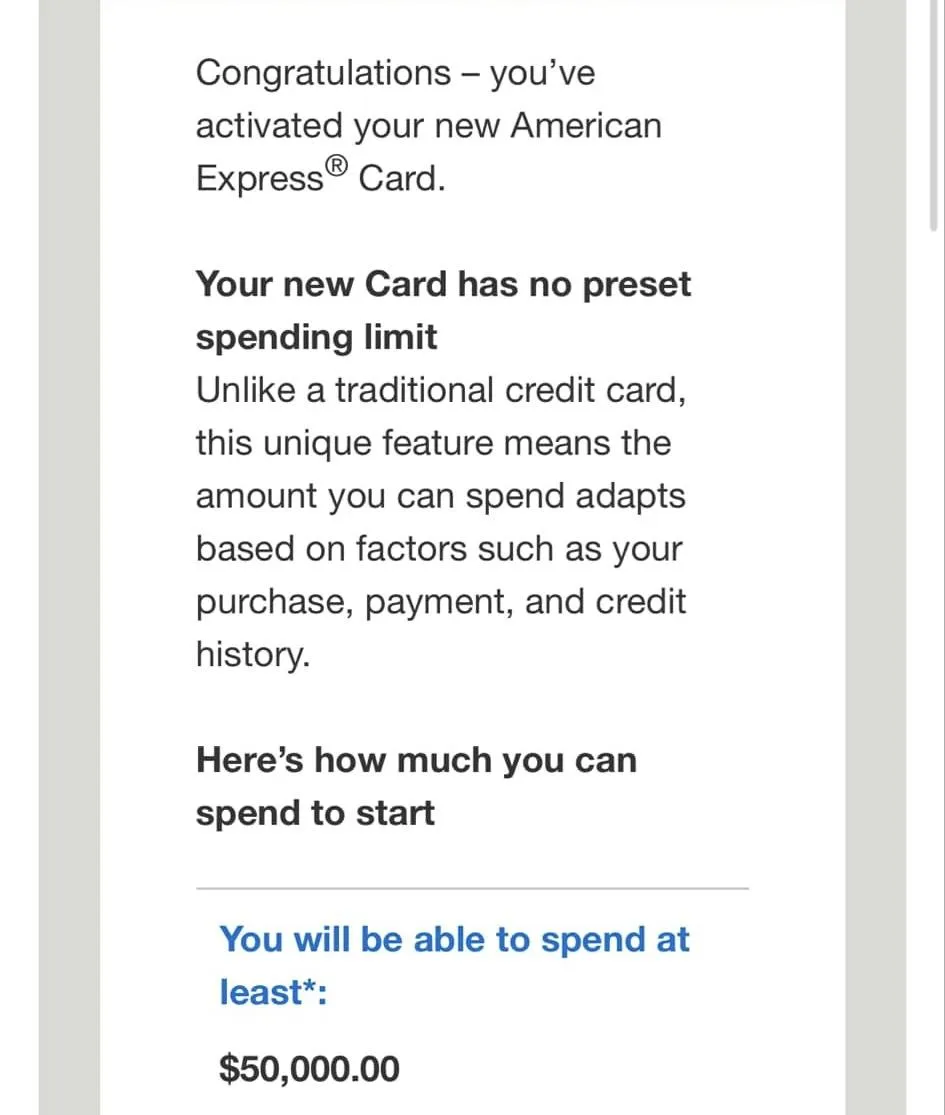
Task: Click the bold "spending limit" heading line
Action: (316, 338)
